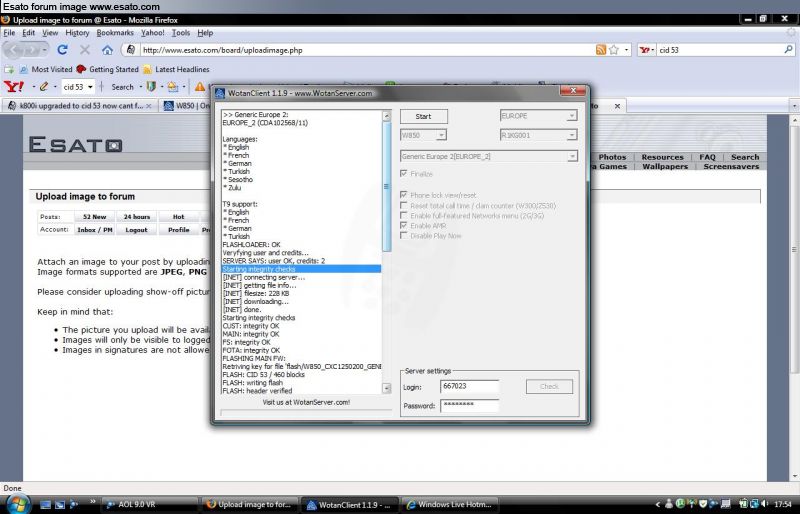Toggle Reset total call time checkbox
800x514 pixels.
[x=404, y=205]
